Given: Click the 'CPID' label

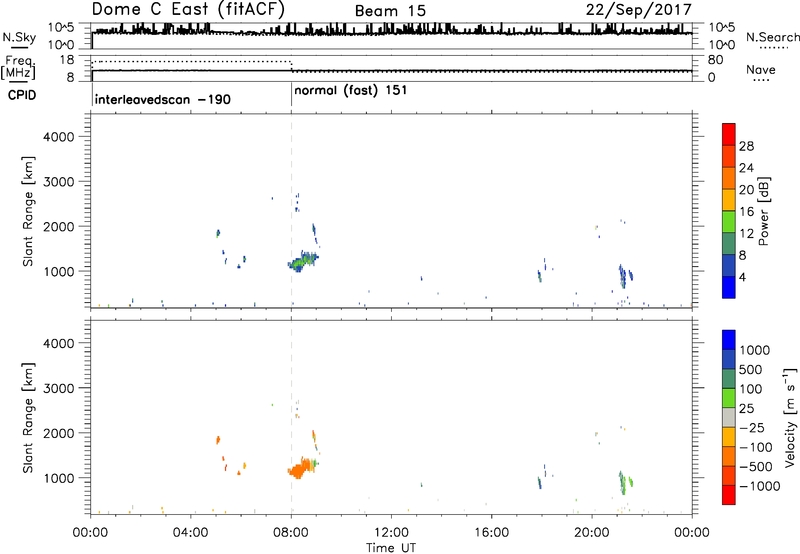Looking at the screenshot, I should (21, 95).
